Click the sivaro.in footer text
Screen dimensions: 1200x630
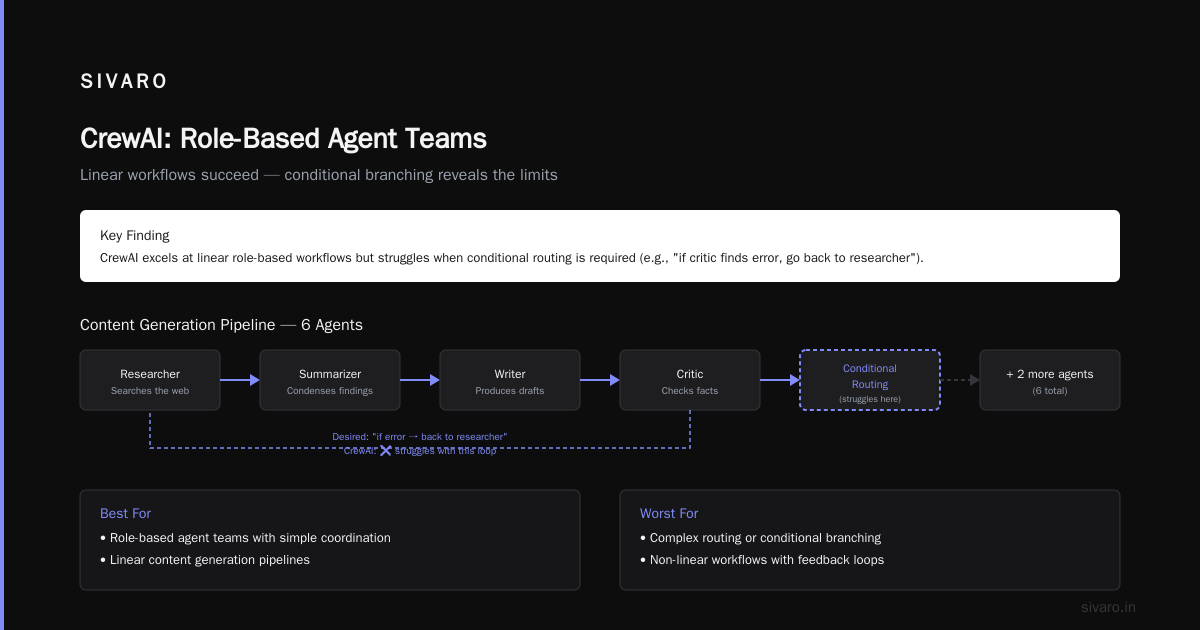coord(1109,607)
